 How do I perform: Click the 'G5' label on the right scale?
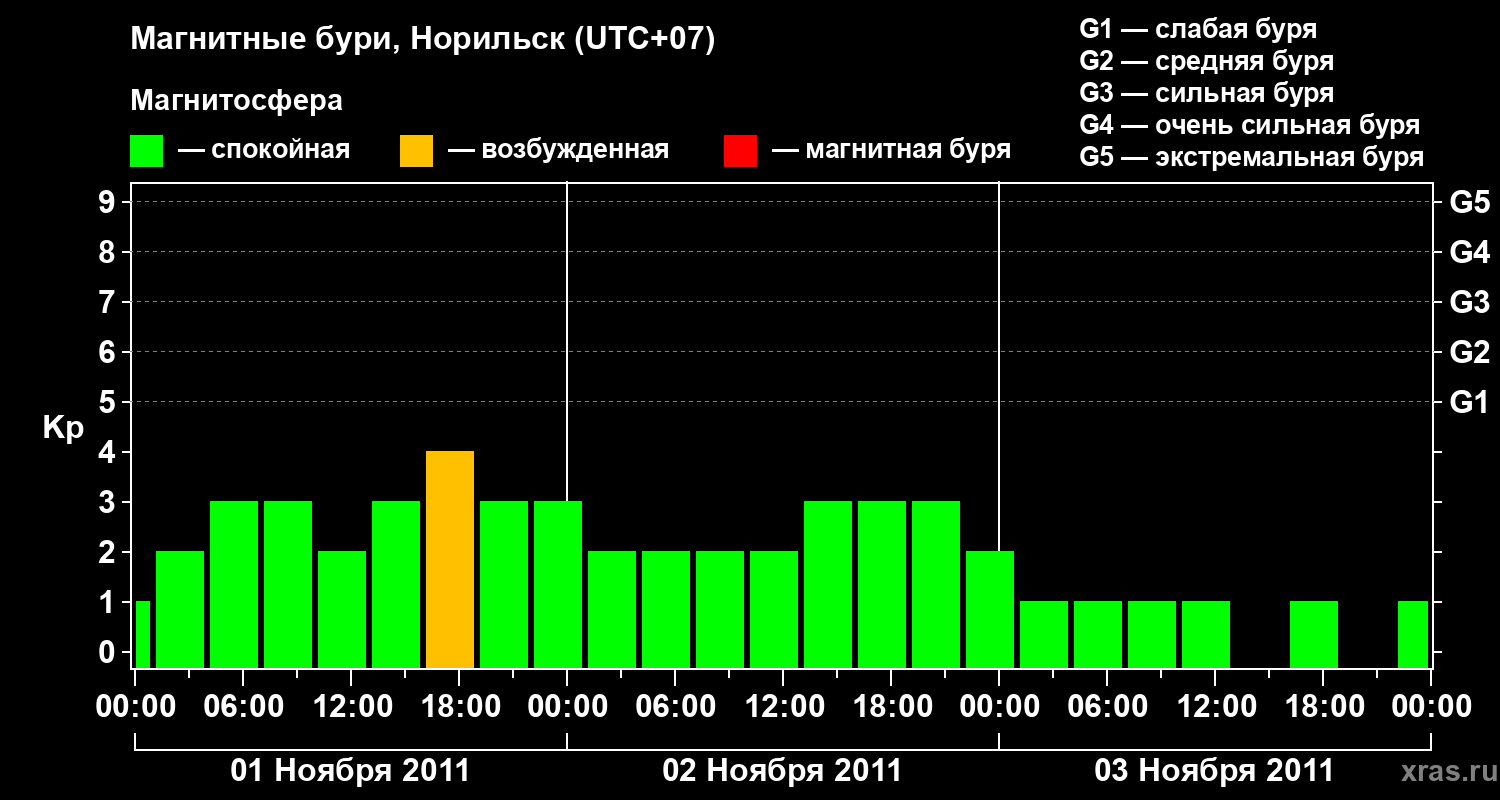coord(1470,202)
